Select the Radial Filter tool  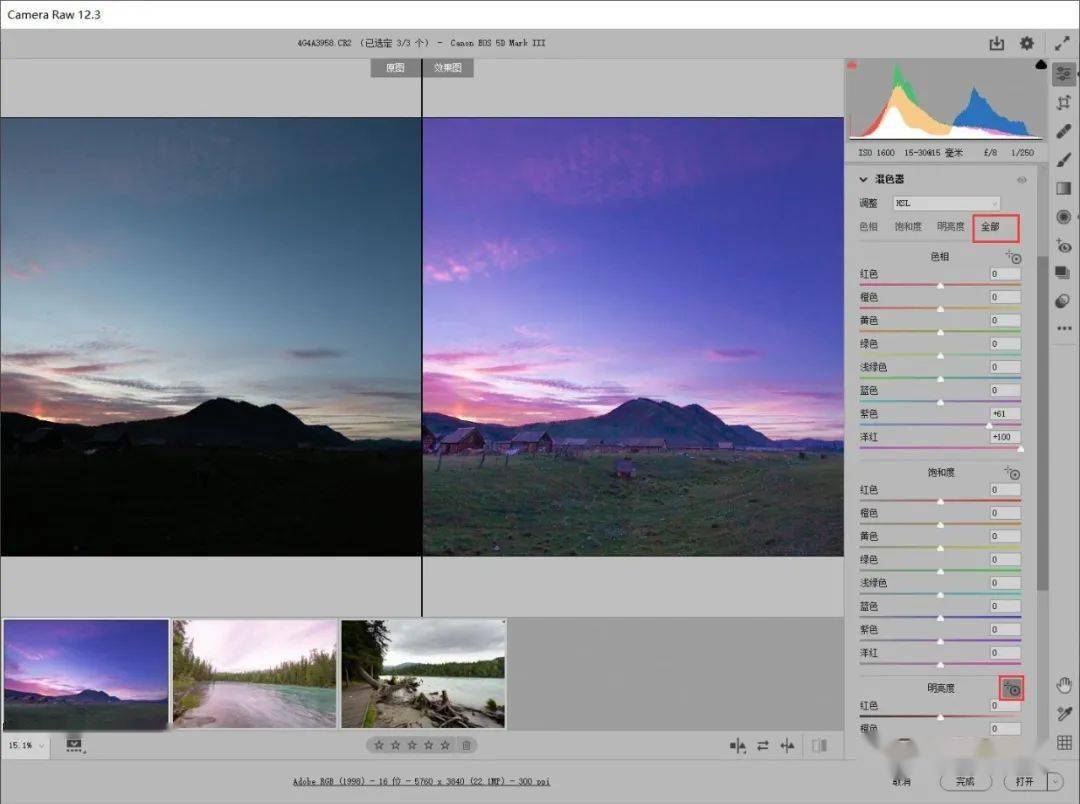[x=1064, y=217]
